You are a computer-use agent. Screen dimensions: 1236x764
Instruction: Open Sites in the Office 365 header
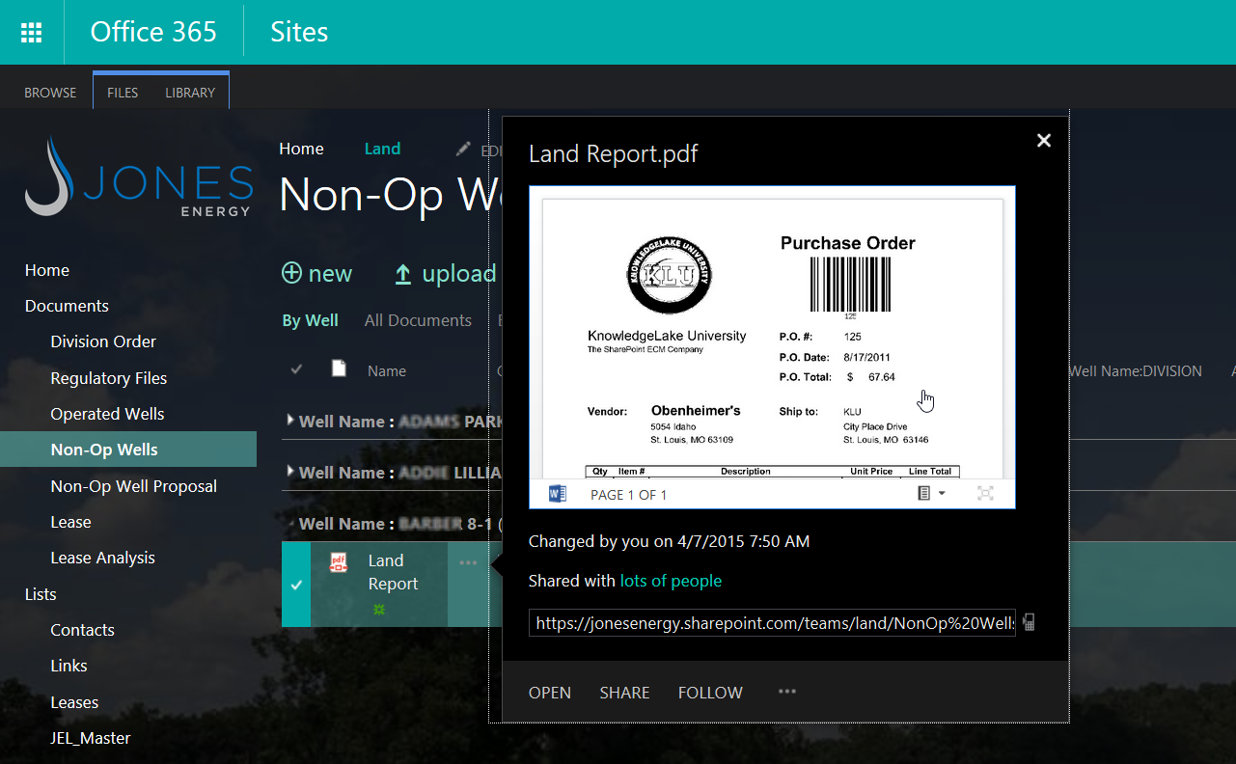click(299, 32)
